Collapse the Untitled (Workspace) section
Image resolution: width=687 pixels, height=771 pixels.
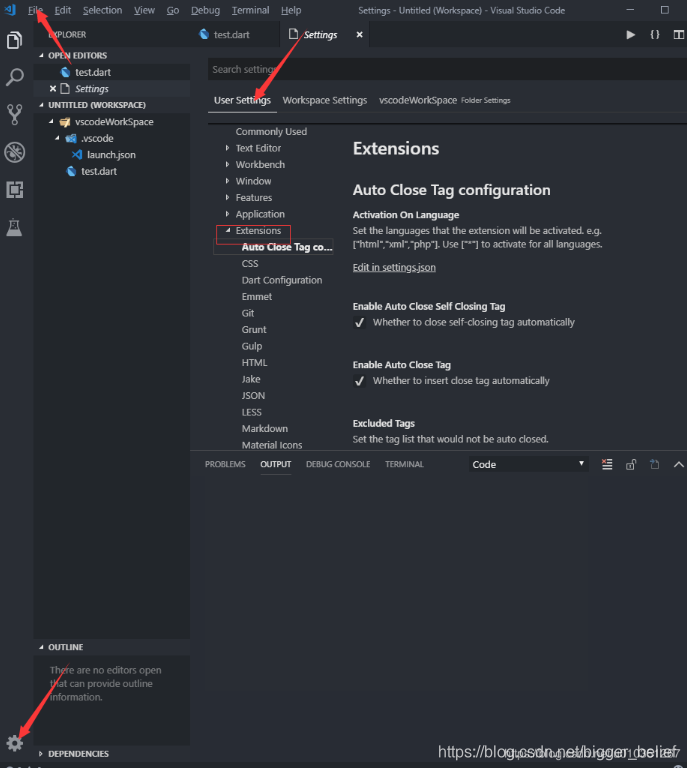41,105
